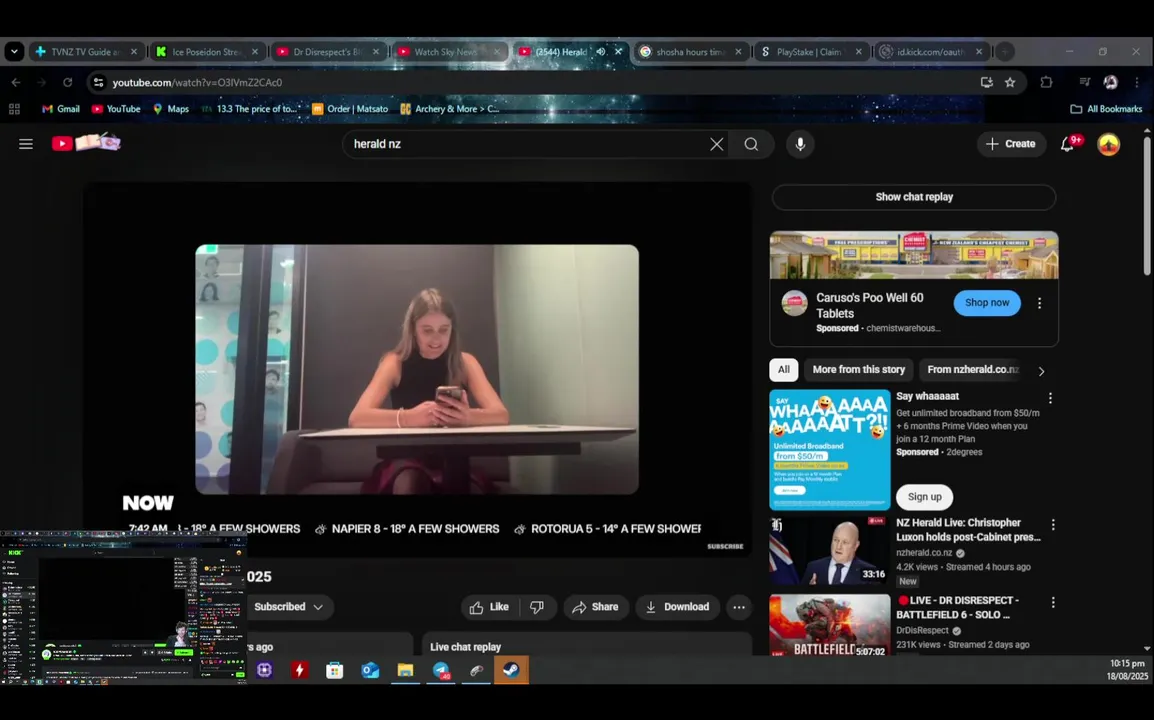
Task: Click Show chat replay button
Action: pyautogui.click(x=914, y=197)
